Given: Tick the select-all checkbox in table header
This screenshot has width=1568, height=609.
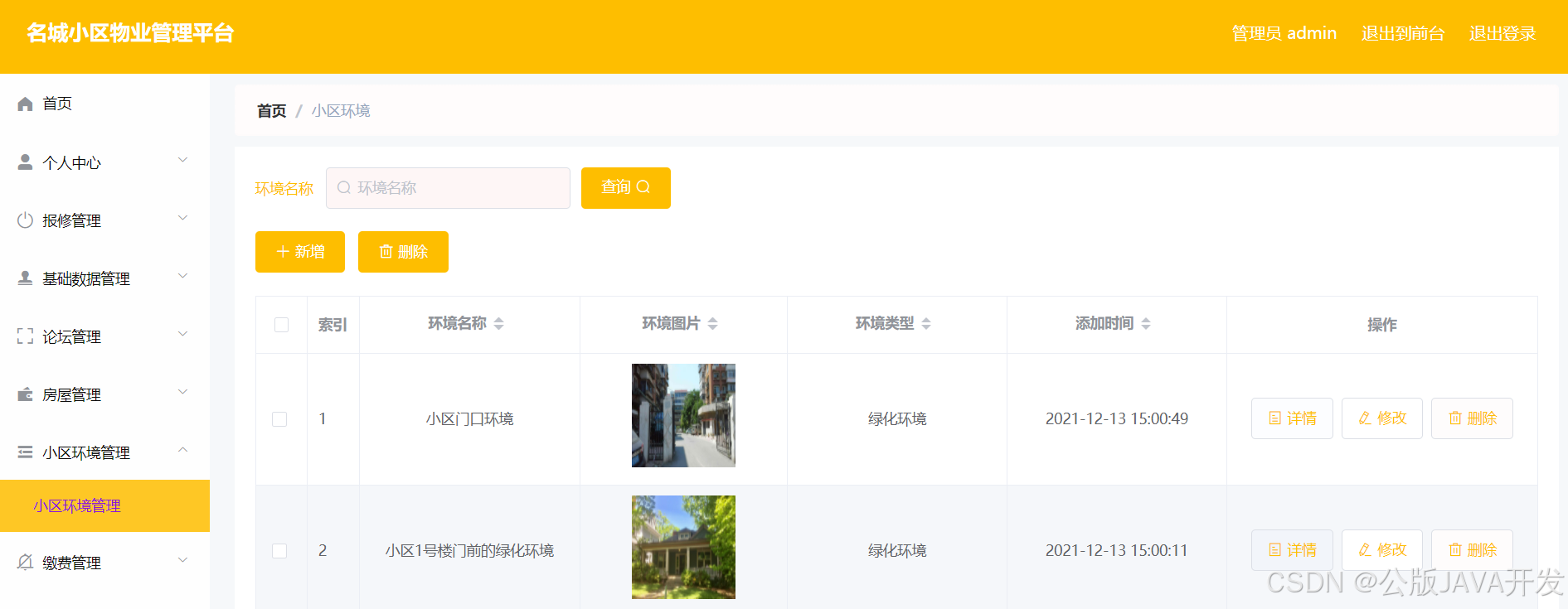Looking at the screenshot, I should tap(282, 325).
